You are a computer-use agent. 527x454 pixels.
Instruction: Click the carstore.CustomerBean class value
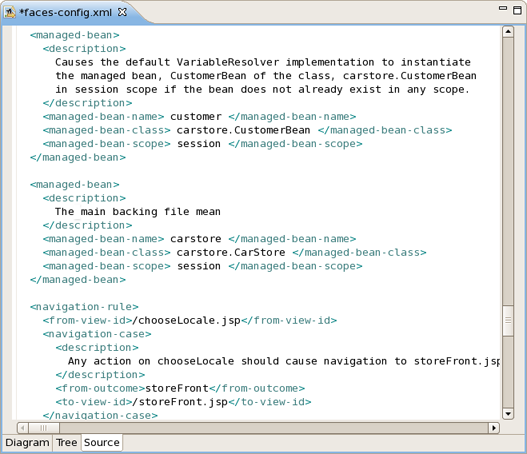coord(243,130)
